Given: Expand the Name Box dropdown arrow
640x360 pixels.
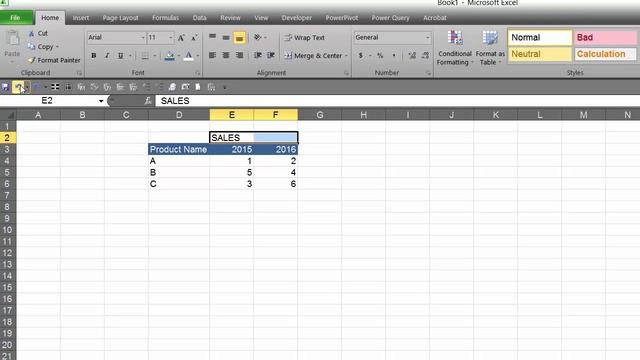Looking at the screenshot, I should point(101,101).
